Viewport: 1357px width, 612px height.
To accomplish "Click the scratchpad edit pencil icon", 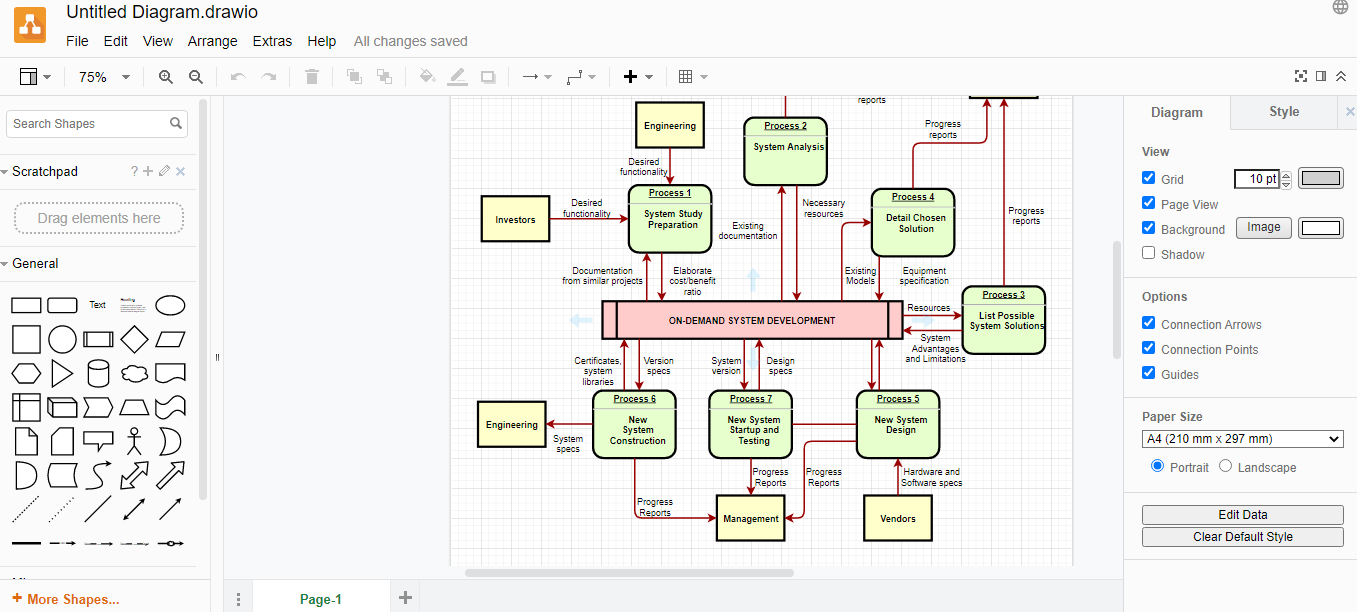I will [164, 172].
